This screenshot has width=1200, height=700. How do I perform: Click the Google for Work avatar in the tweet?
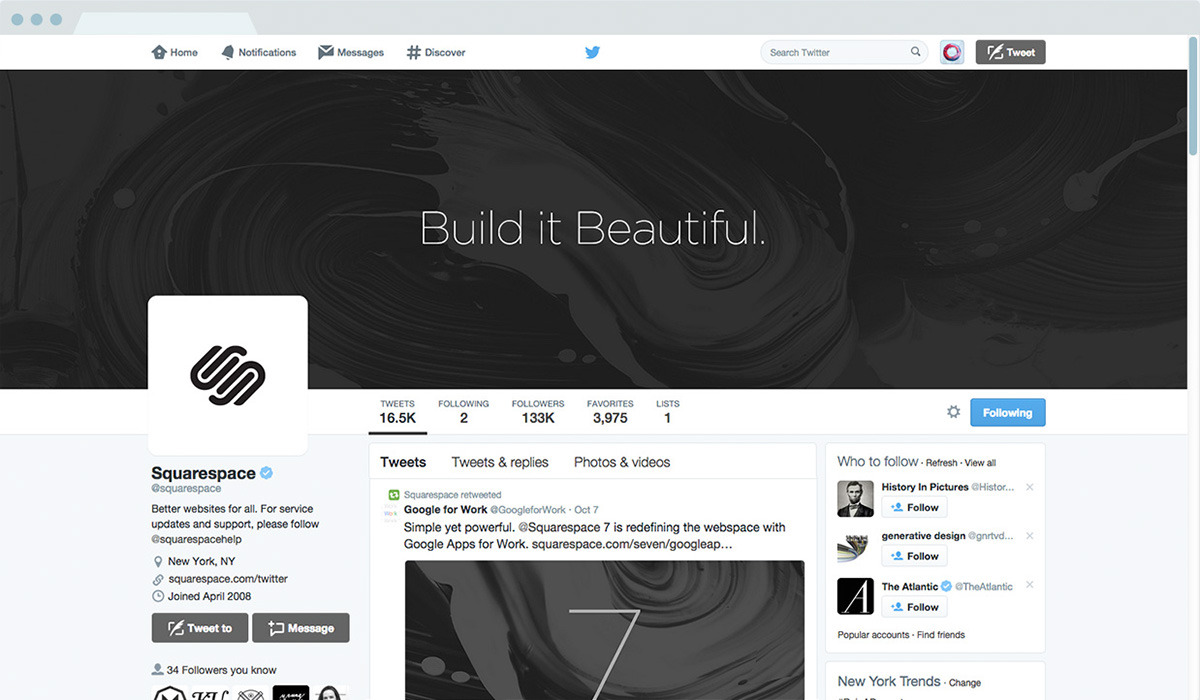tap(390, 514)
